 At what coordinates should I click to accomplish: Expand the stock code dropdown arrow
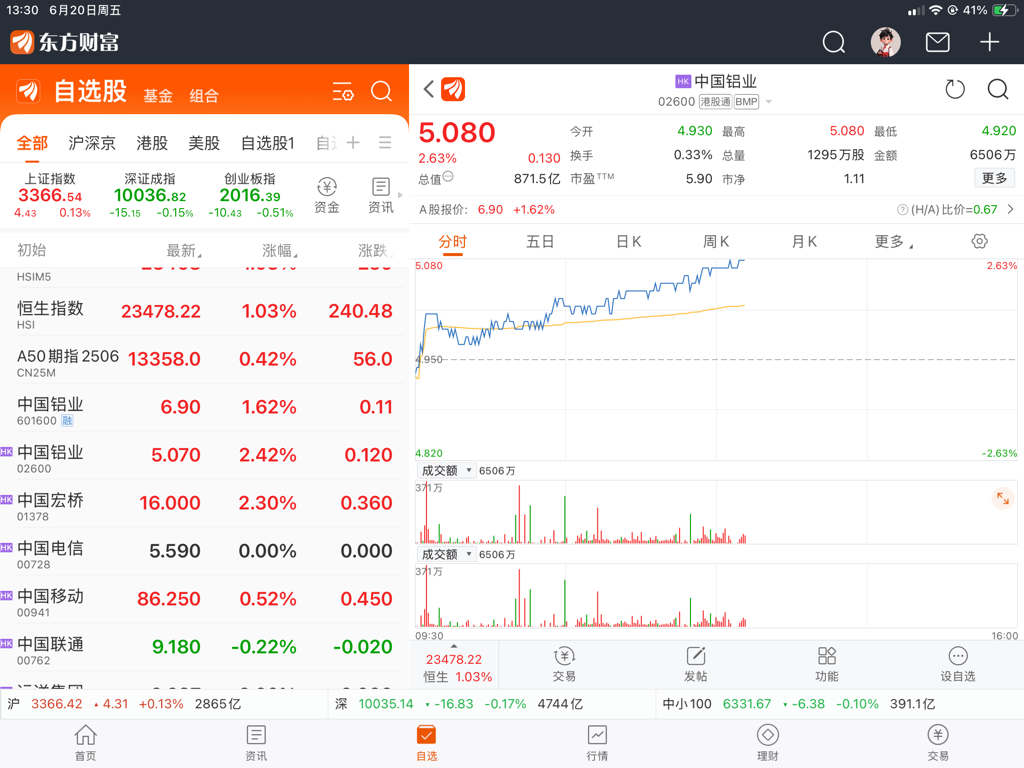click(769, 102)
